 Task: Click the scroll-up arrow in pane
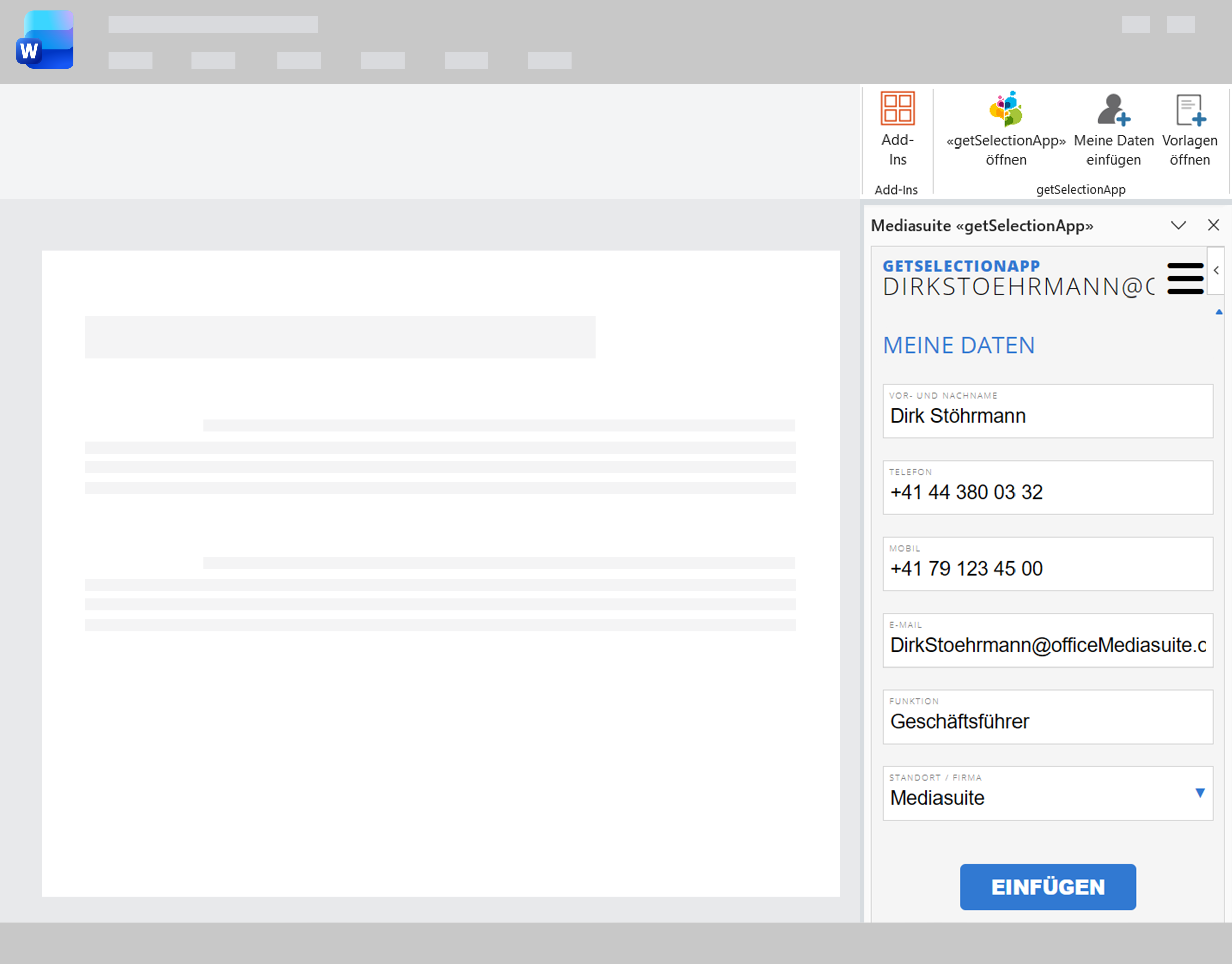click(x=1219, y=312)
